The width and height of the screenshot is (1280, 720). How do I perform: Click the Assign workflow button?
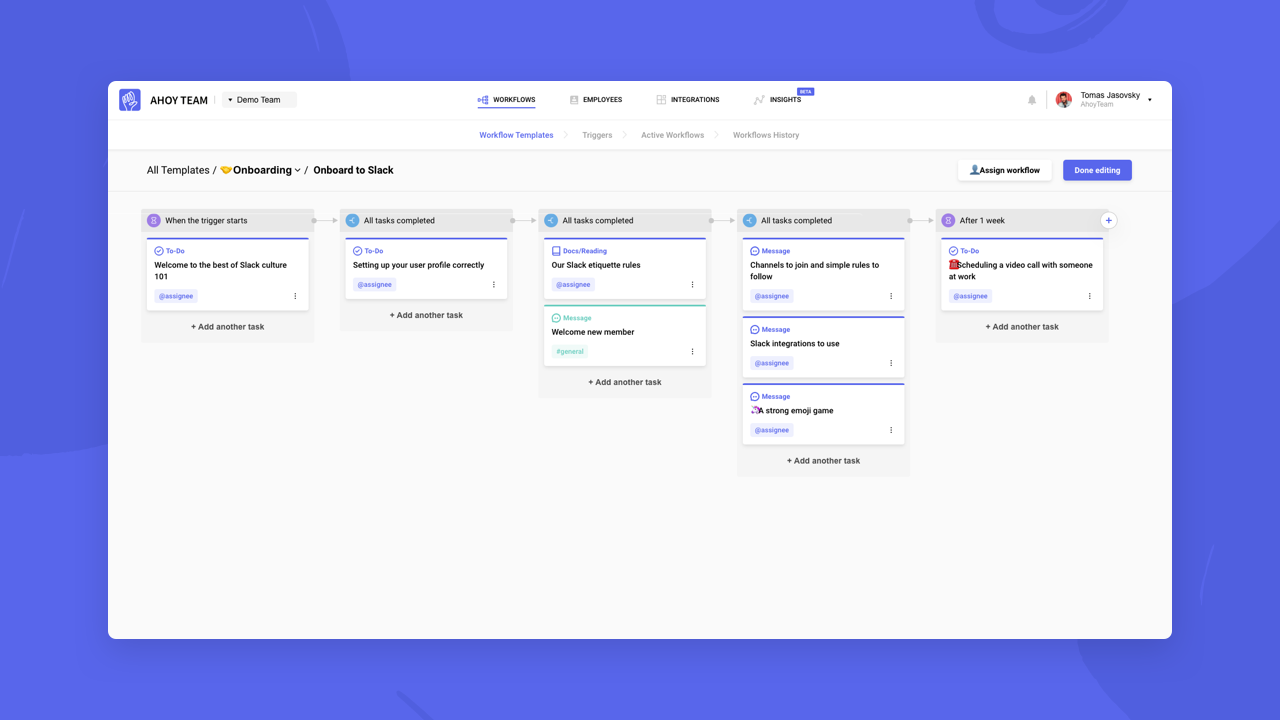(1005, 170)
